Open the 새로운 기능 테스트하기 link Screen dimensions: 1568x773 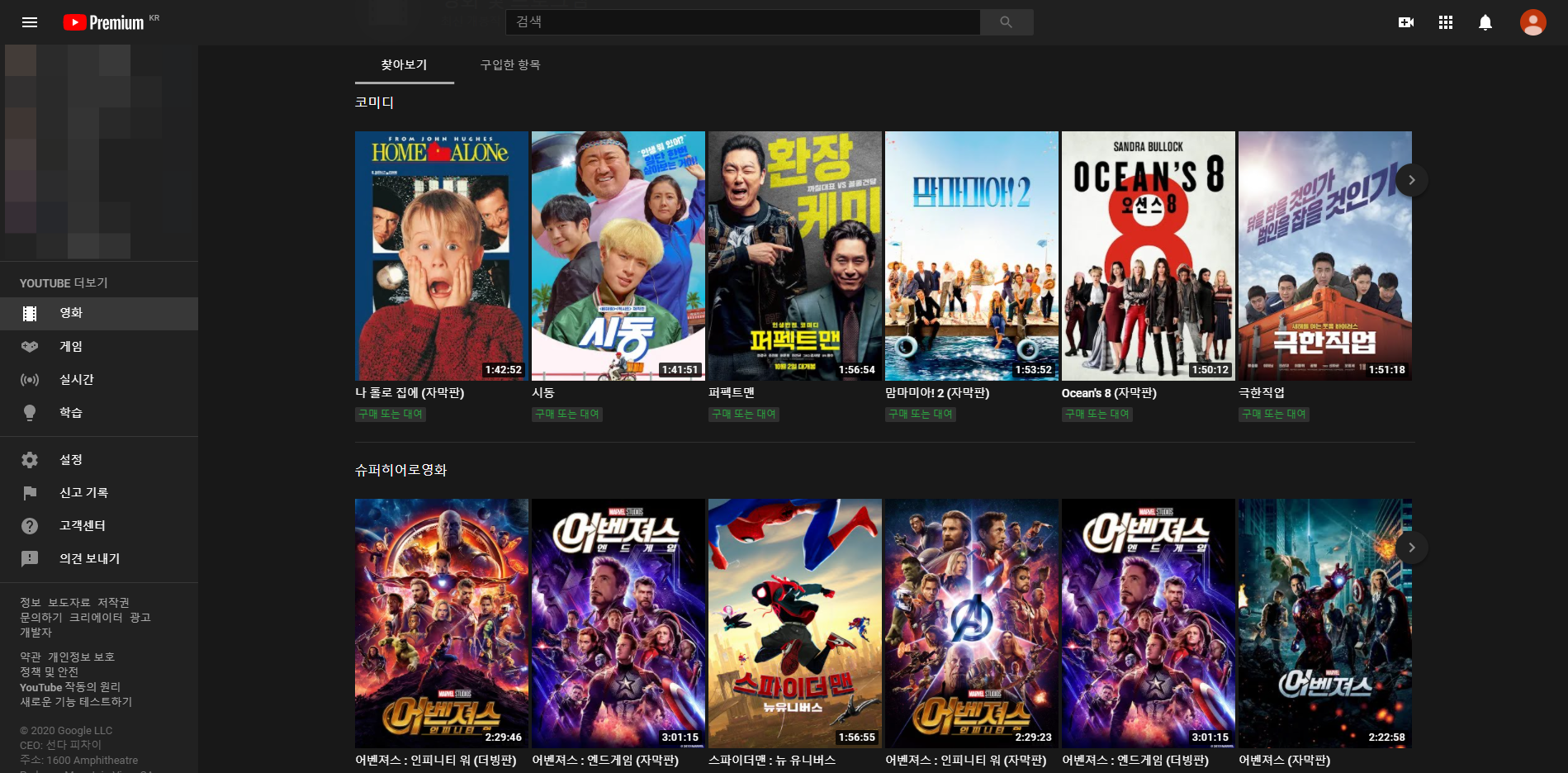tap(76, 702)
